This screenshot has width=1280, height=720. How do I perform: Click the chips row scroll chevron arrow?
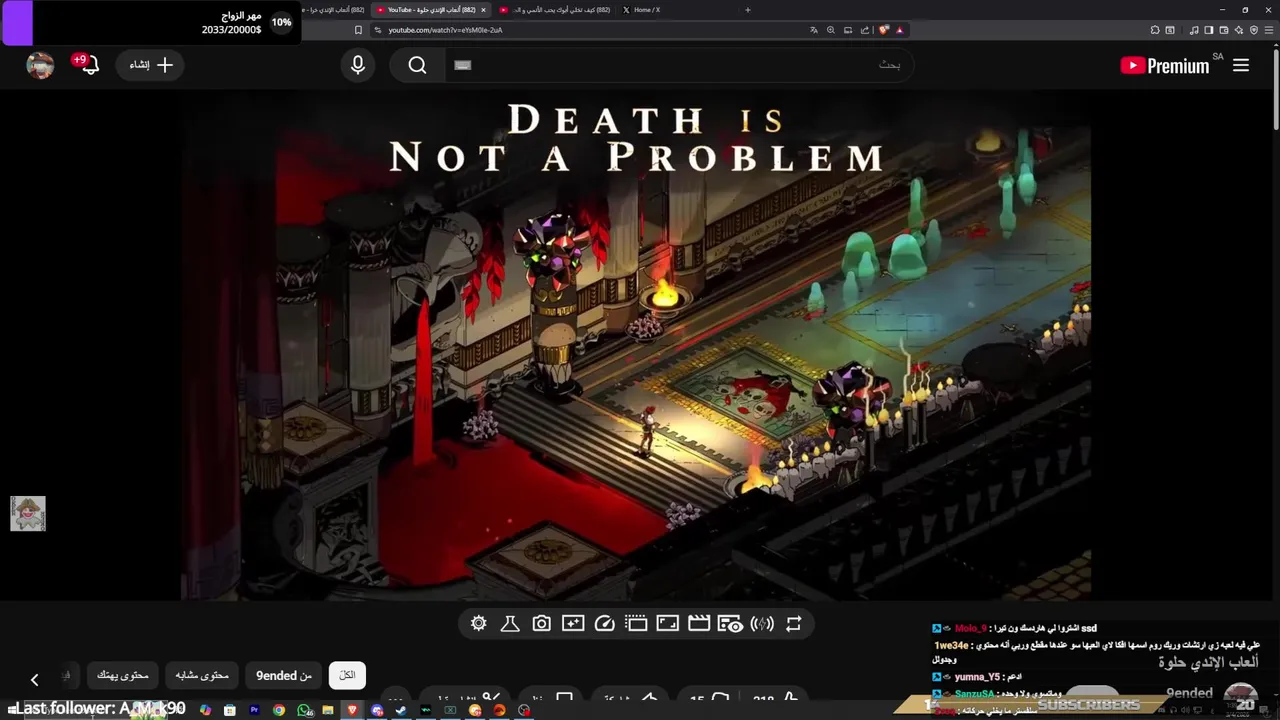point(34,680)
